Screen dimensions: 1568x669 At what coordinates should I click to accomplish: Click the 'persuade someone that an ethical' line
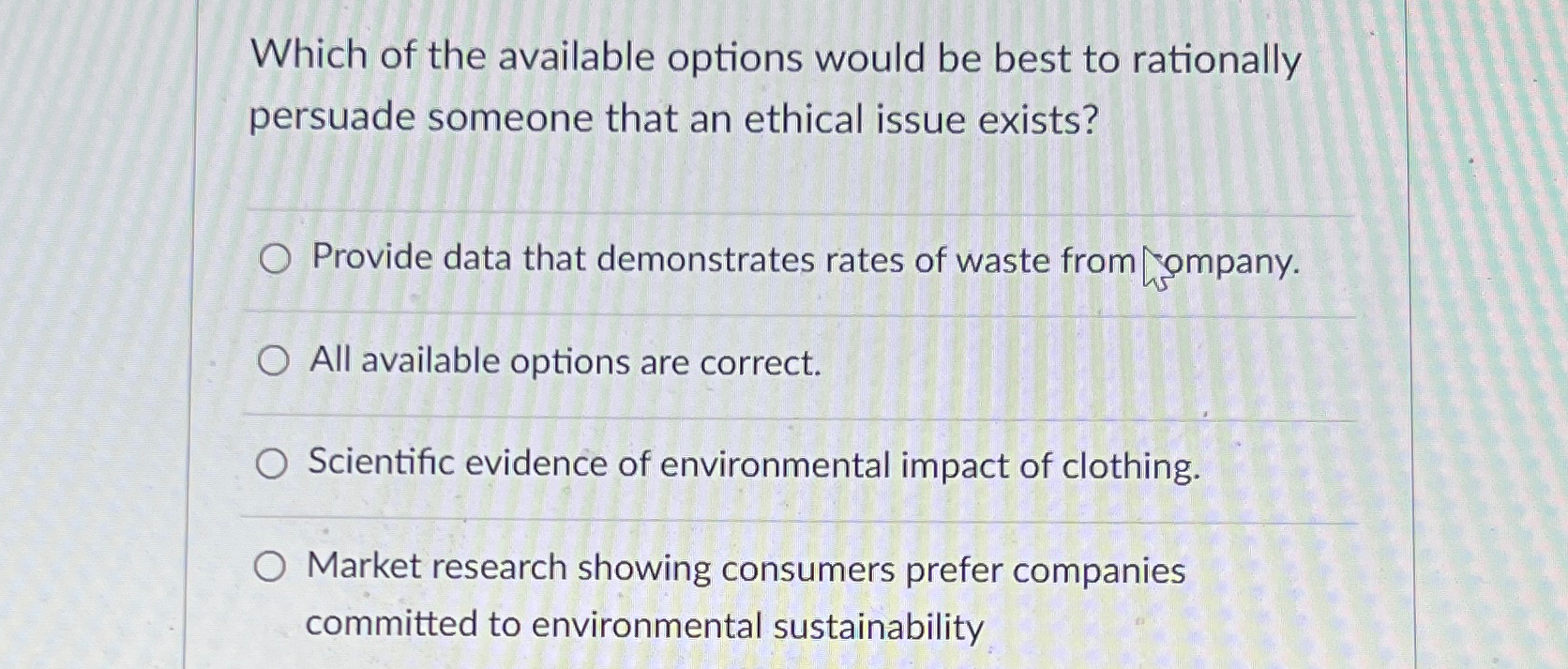(x=672, y=120)
